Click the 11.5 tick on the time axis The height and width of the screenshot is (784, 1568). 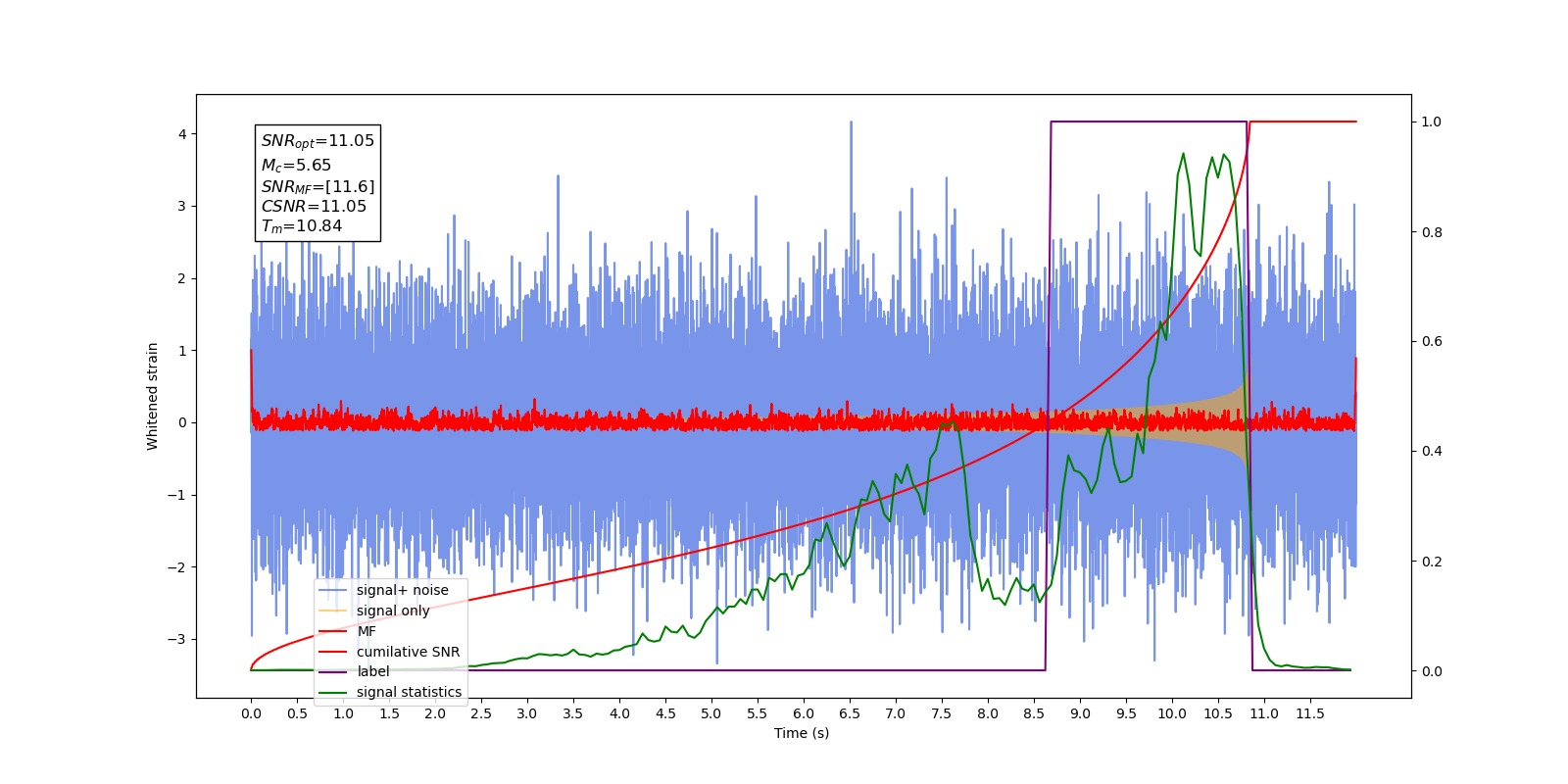pyautogui.click(x=1310, y=713)
